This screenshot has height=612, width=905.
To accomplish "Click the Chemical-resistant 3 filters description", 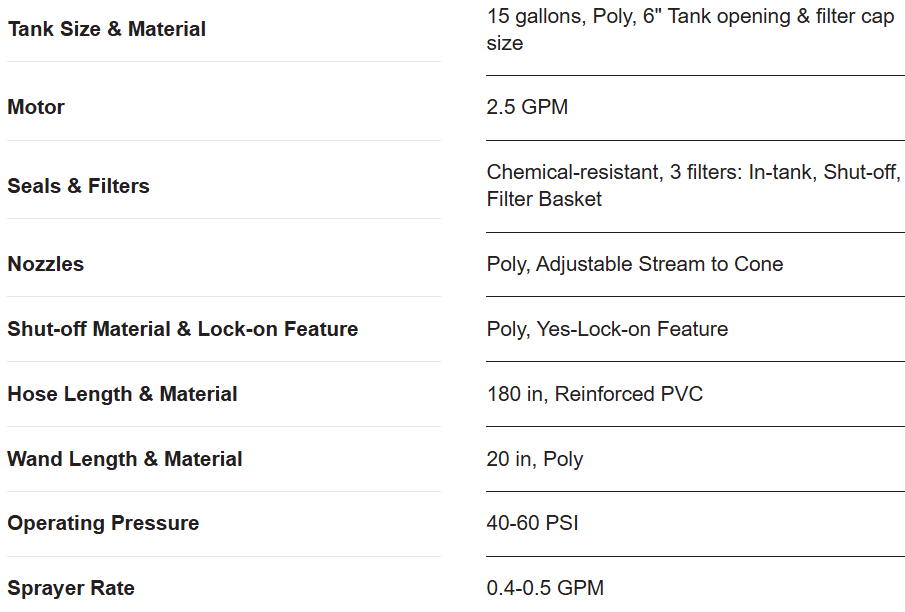I will [693, 185].
